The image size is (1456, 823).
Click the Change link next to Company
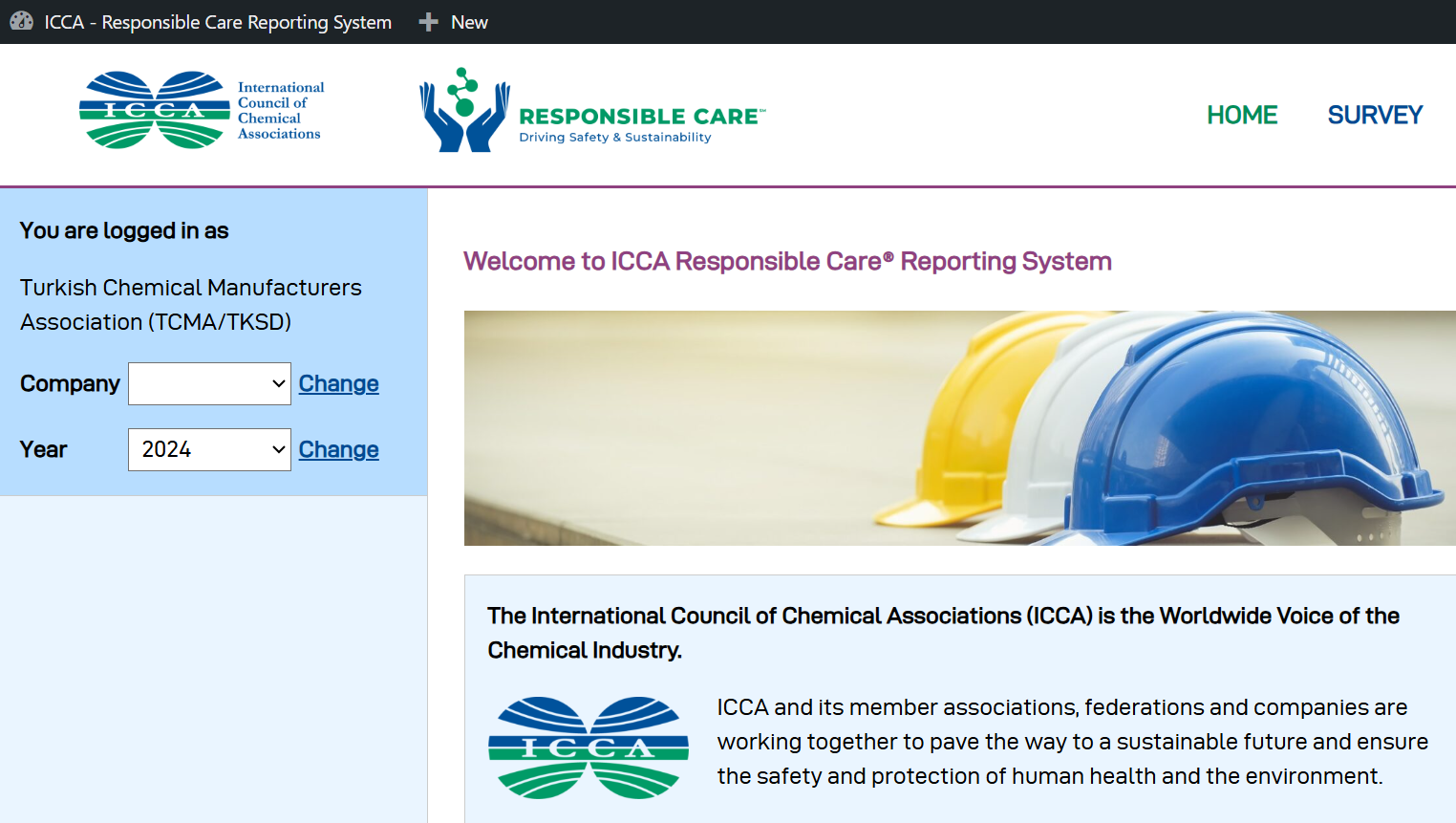(x=338, y=383)
